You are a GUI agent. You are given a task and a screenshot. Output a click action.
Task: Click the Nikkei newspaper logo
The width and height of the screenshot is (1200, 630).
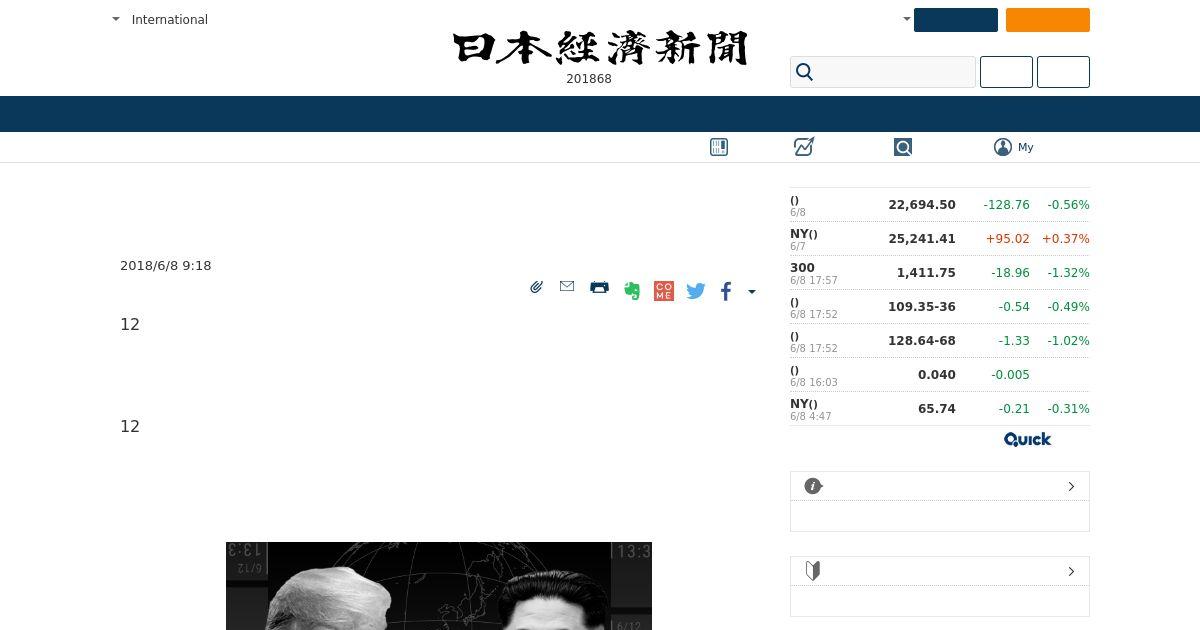[x=600, y=48]
